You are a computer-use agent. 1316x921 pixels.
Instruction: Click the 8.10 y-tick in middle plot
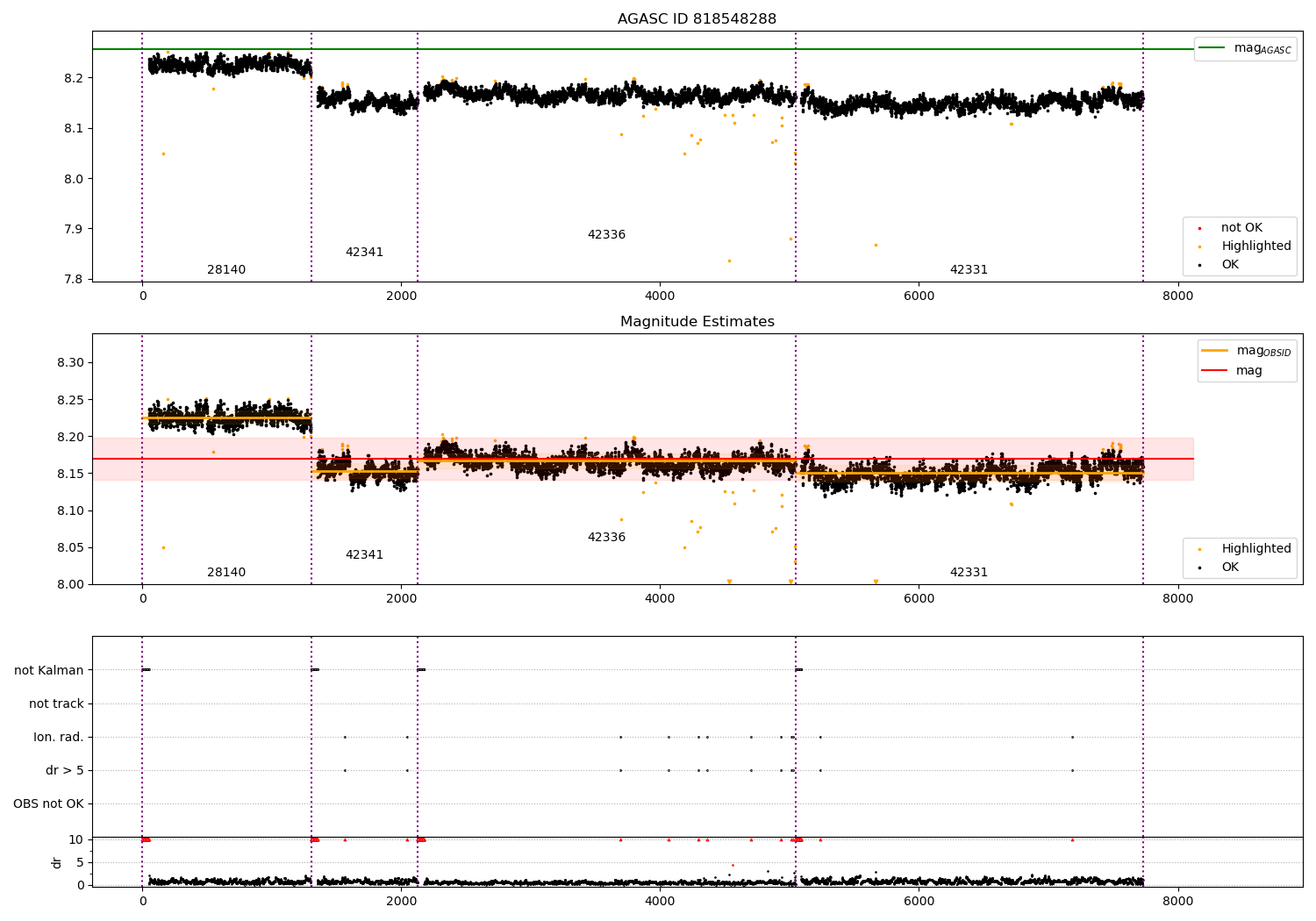tap(69, 511)
